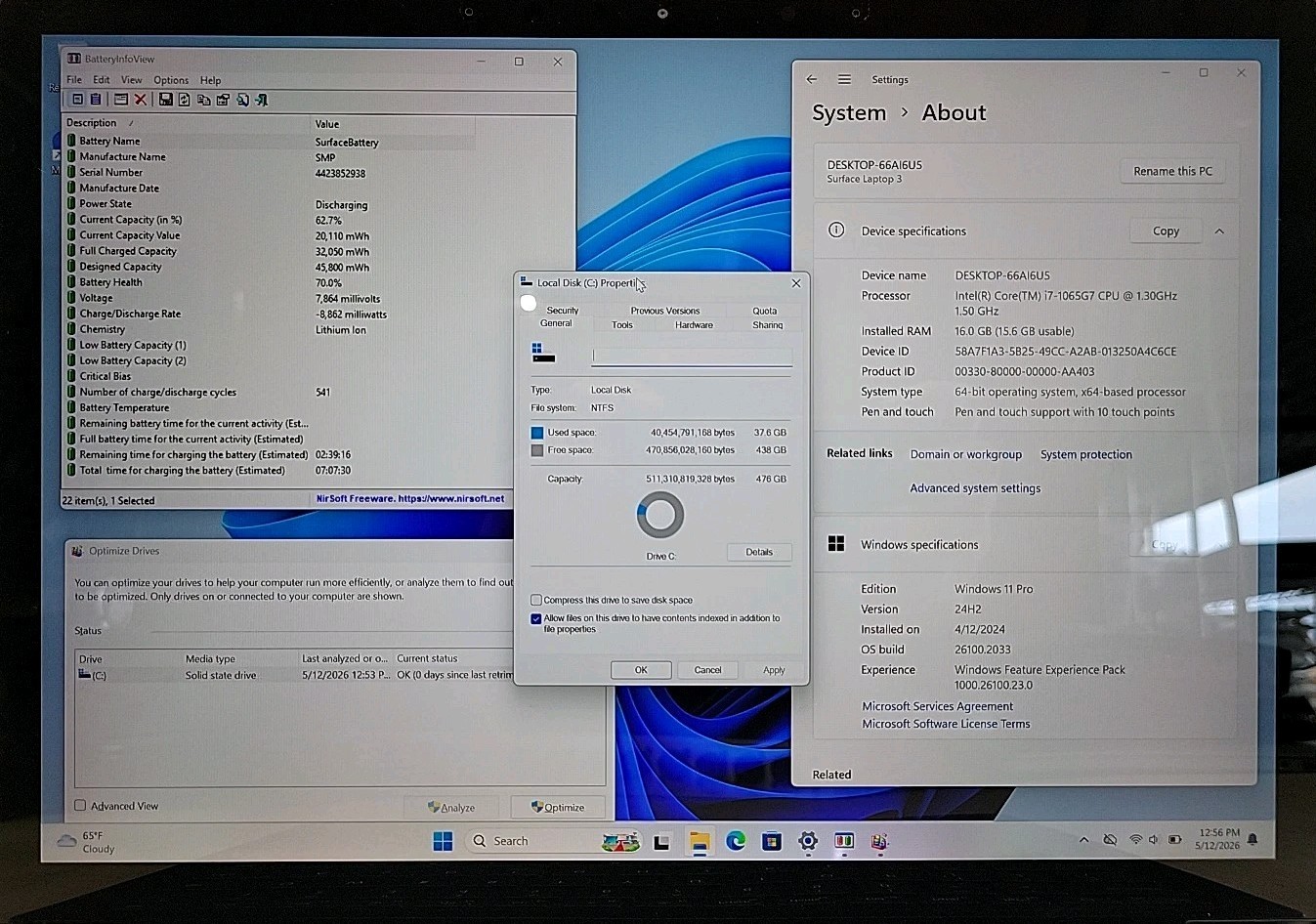Open Domain or workgroup link
Screen dimensions: 1316x924
tap(966, 454)
